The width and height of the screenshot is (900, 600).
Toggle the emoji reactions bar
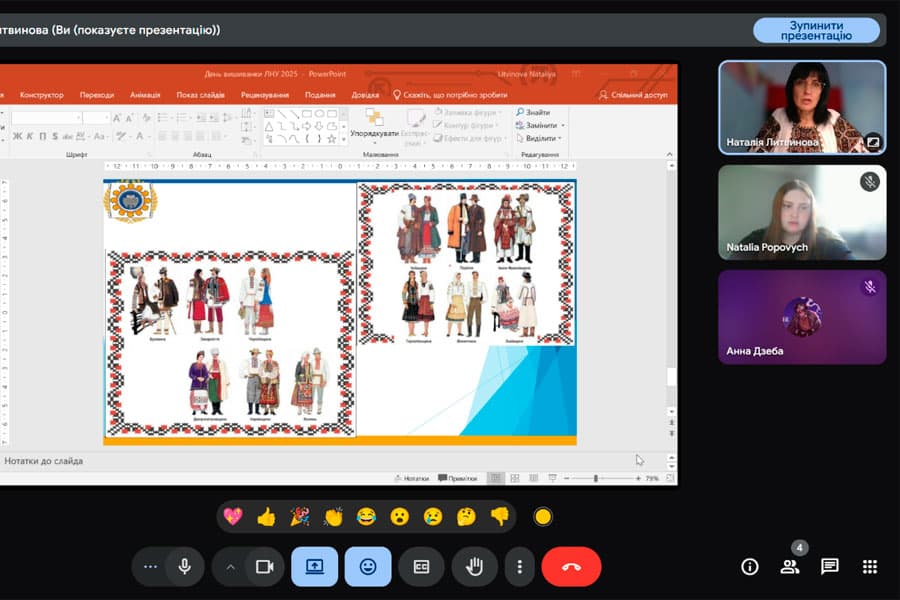[368, 567]
